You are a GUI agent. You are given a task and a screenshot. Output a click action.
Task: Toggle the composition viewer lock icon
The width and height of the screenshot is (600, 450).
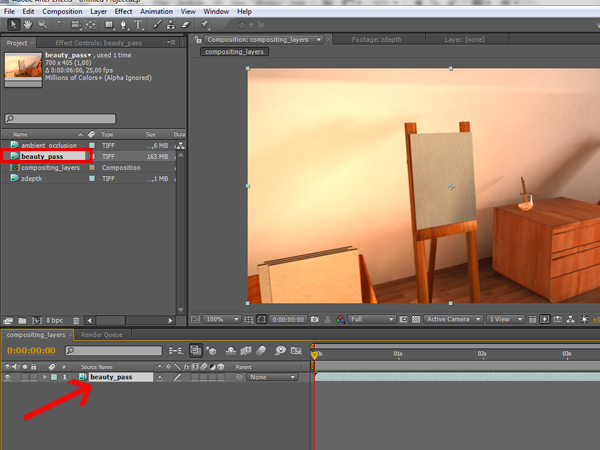(198, 39)
